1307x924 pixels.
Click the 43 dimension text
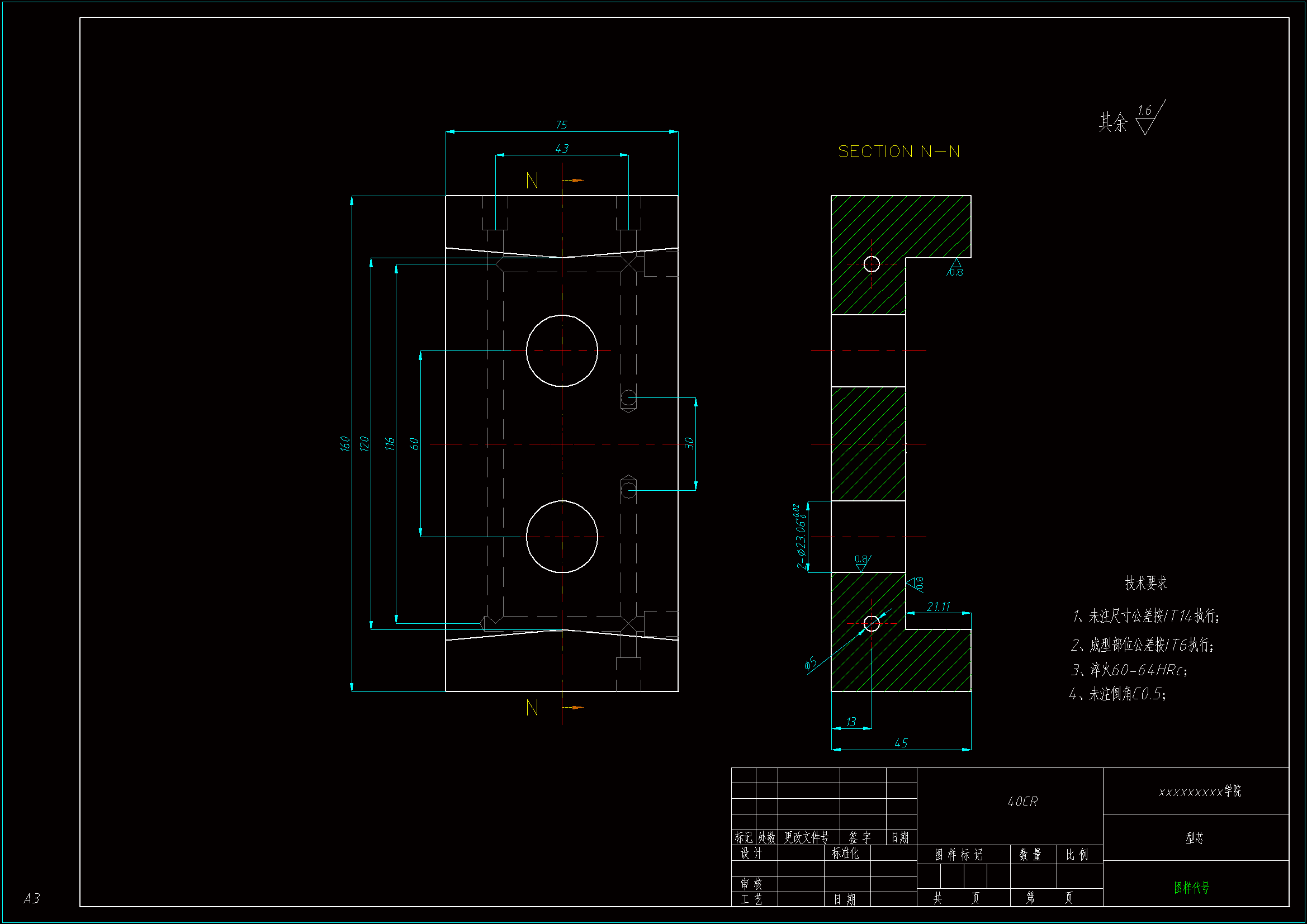pos(561,149)
